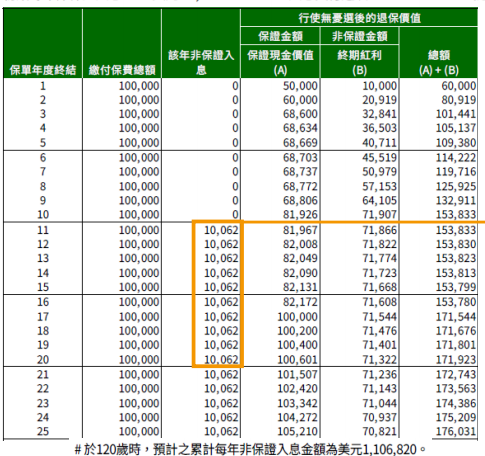Screen dimensions: 485x456
Task: Click the 保證金額 sub-header
Action: pyautogui.click(x=280, y=36)
